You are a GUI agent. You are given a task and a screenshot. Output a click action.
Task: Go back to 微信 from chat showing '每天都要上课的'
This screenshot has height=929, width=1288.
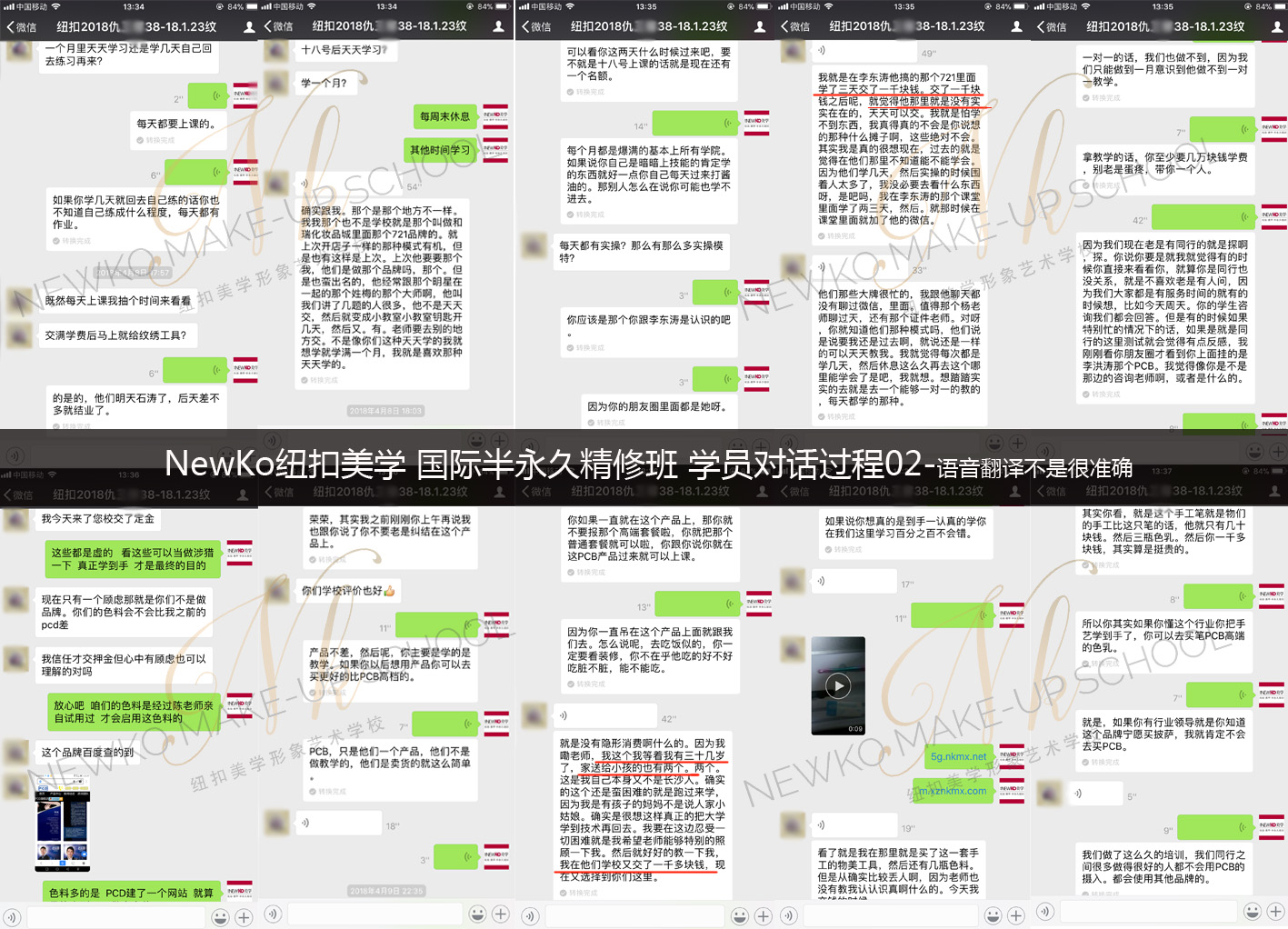22,27
